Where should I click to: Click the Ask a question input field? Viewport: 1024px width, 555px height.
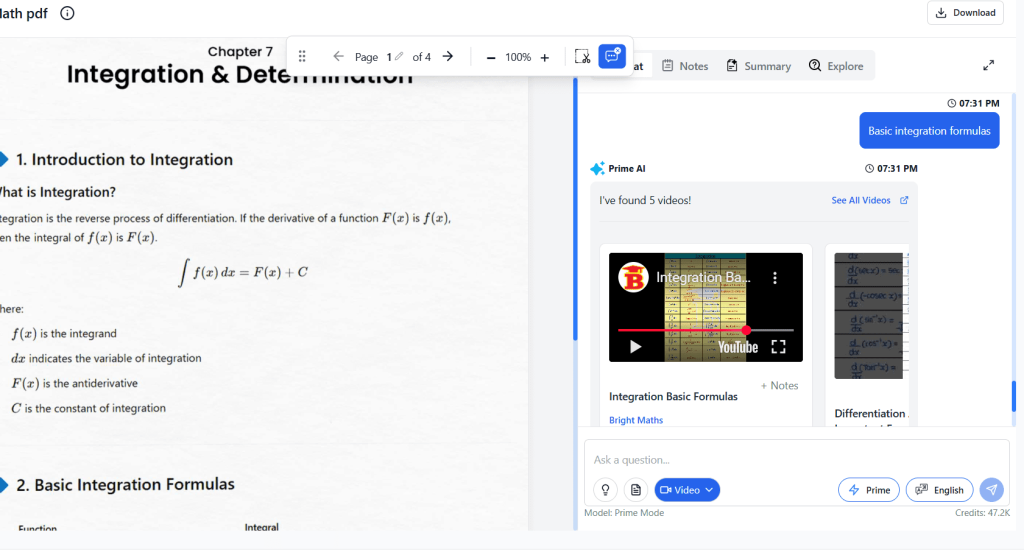coord(780,460)
